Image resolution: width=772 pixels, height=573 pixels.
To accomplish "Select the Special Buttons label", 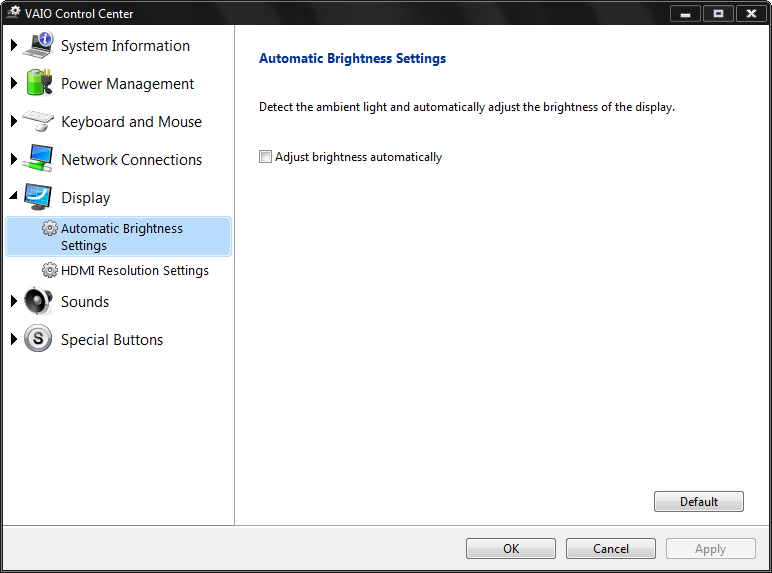I will pos(112,340).
